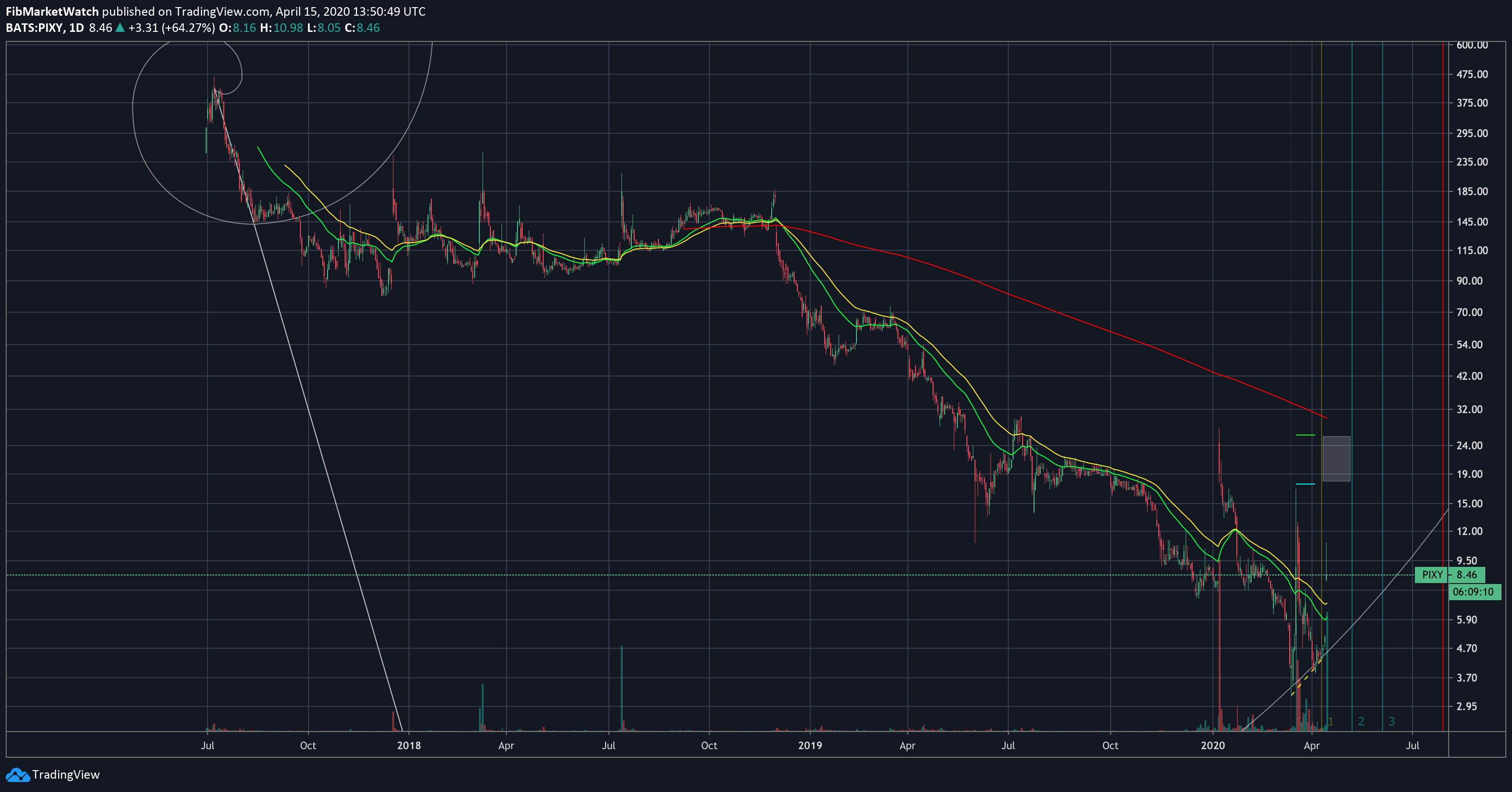The width and height of the screenshot is (1512, 792).
Task: Click the 235.00 price axis value
Action: point(1472,162)
